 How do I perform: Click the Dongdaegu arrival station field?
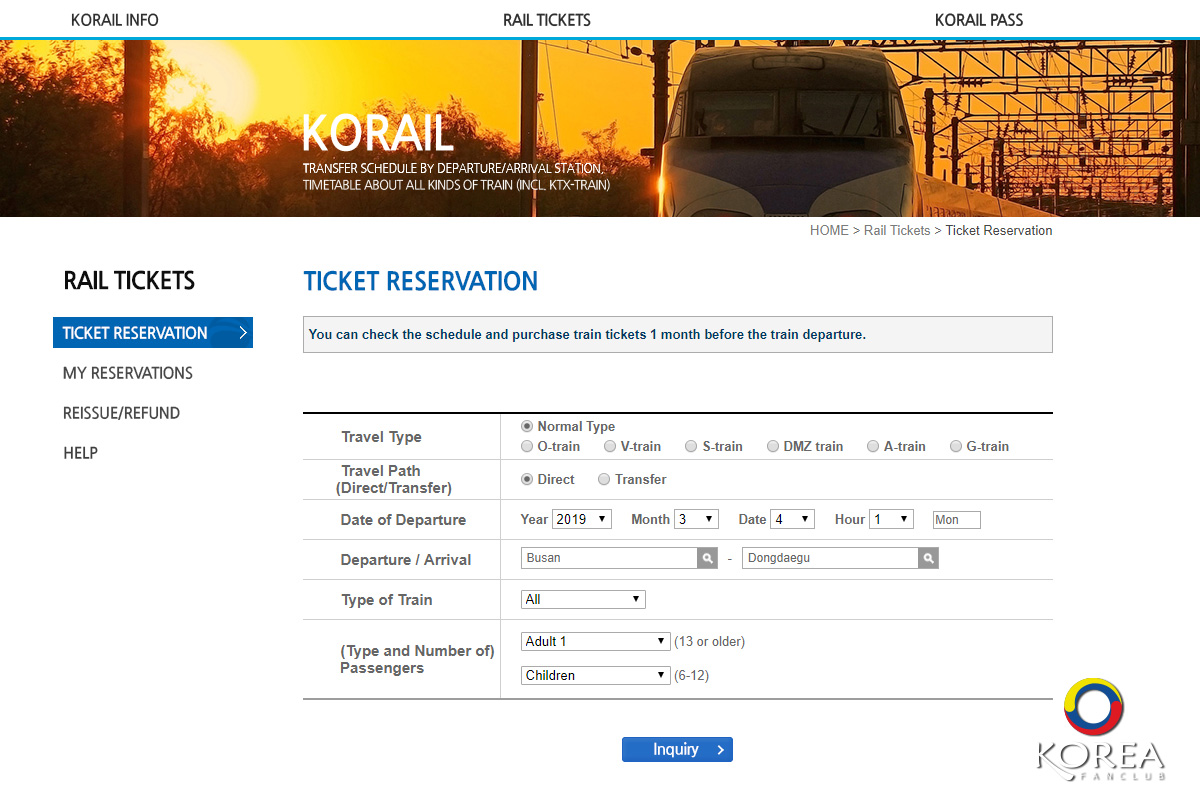point(829,559)
